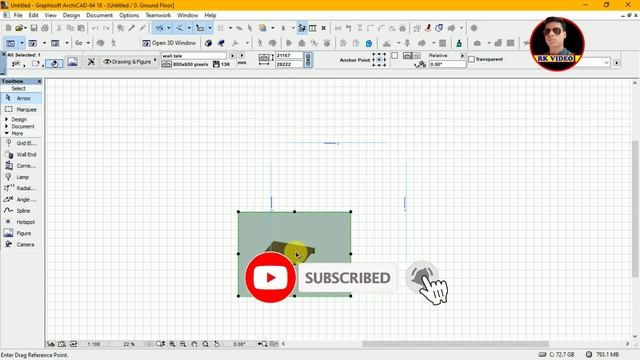Expand the Document group in Toolbox

(x=7, y=127)
